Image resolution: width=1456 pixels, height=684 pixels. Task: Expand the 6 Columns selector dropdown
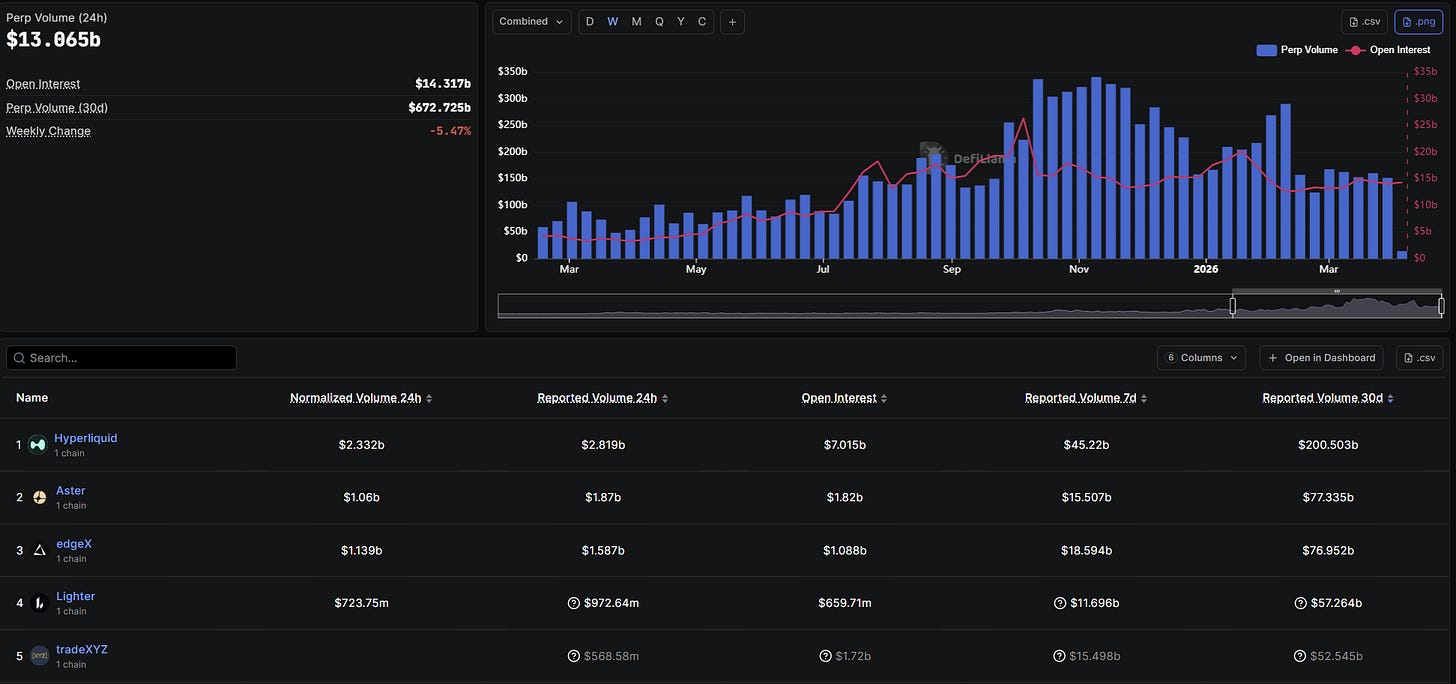1201,358
